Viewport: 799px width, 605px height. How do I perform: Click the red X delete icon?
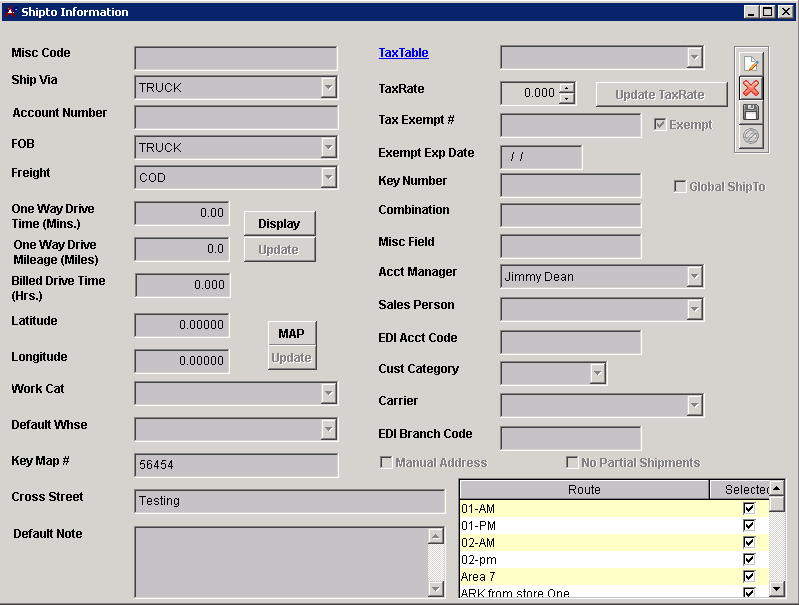click(750, 88)
